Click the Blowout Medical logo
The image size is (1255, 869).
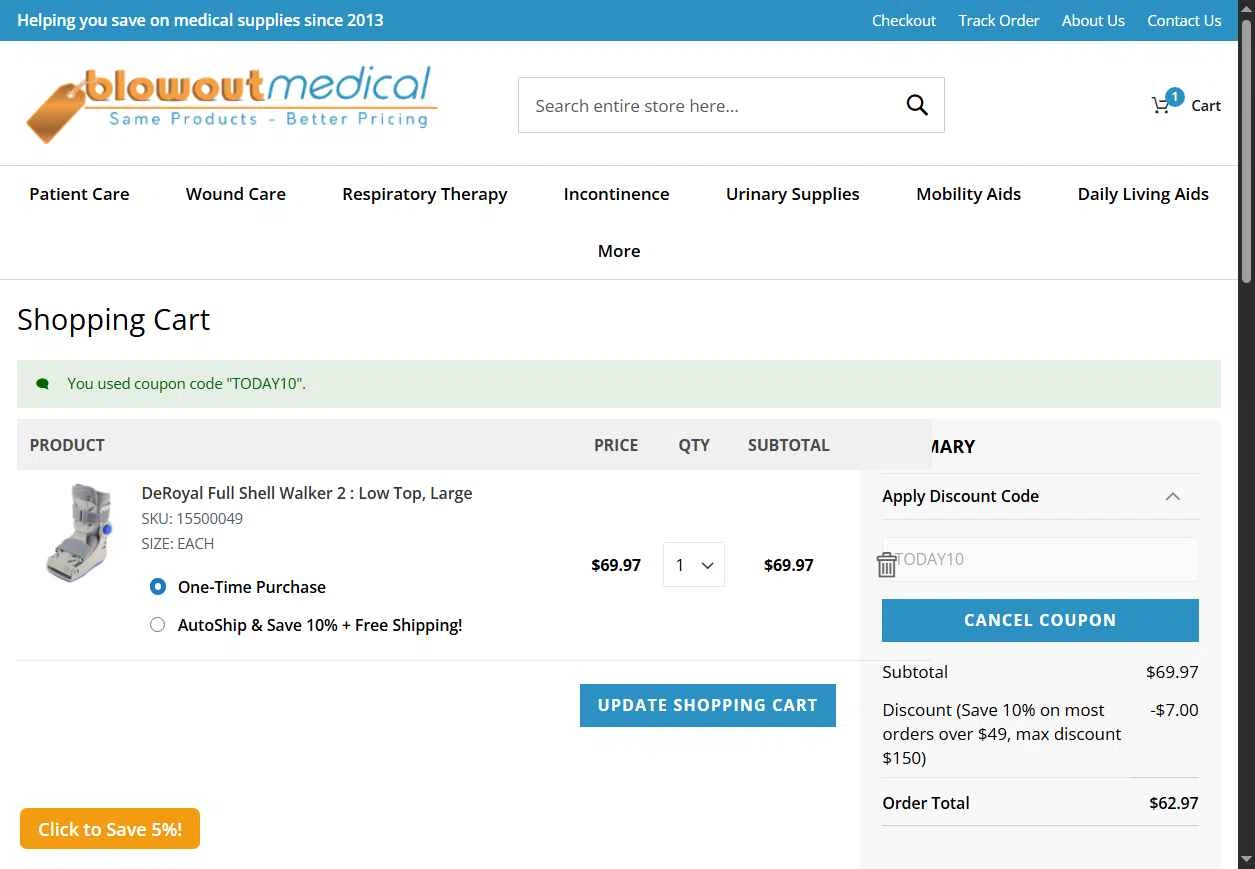pyautogui.click(x=232, y=103)
